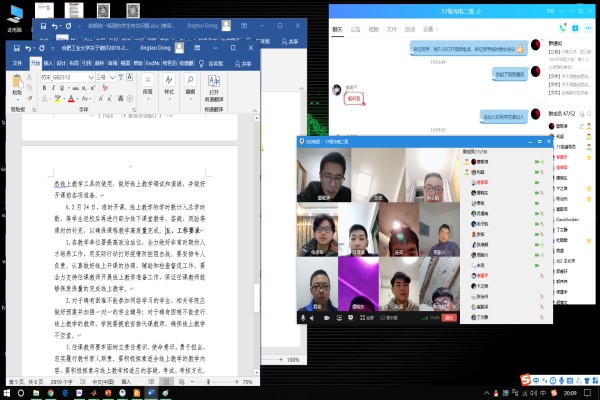Click the text highlight color swatch
The width and height of the screenshot is (600, 400).
click(57, 99)
